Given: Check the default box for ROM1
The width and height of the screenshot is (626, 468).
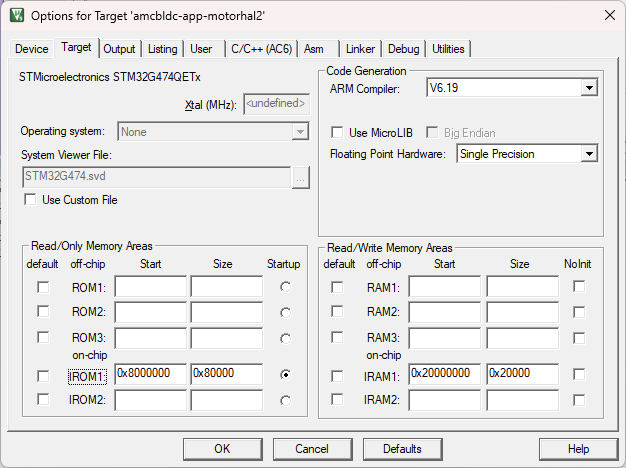Looking at the screenshot, I should [x=43, y=287].
